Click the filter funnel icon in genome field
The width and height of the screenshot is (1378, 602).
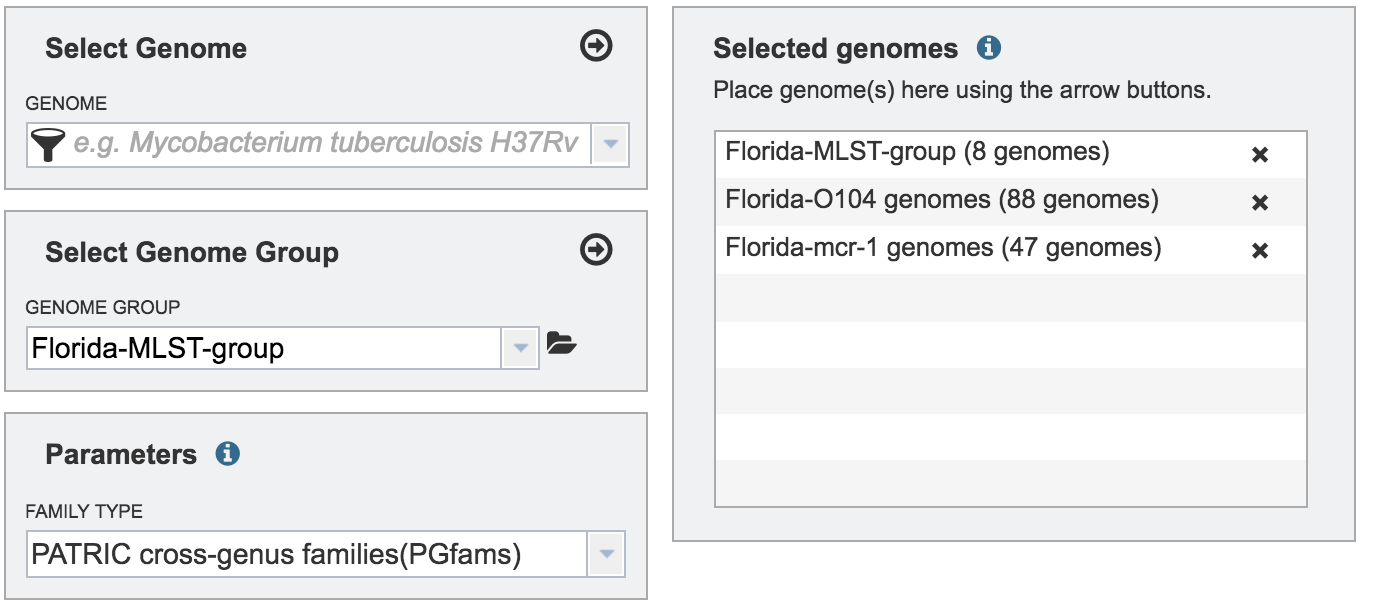[x=46, y=145]
